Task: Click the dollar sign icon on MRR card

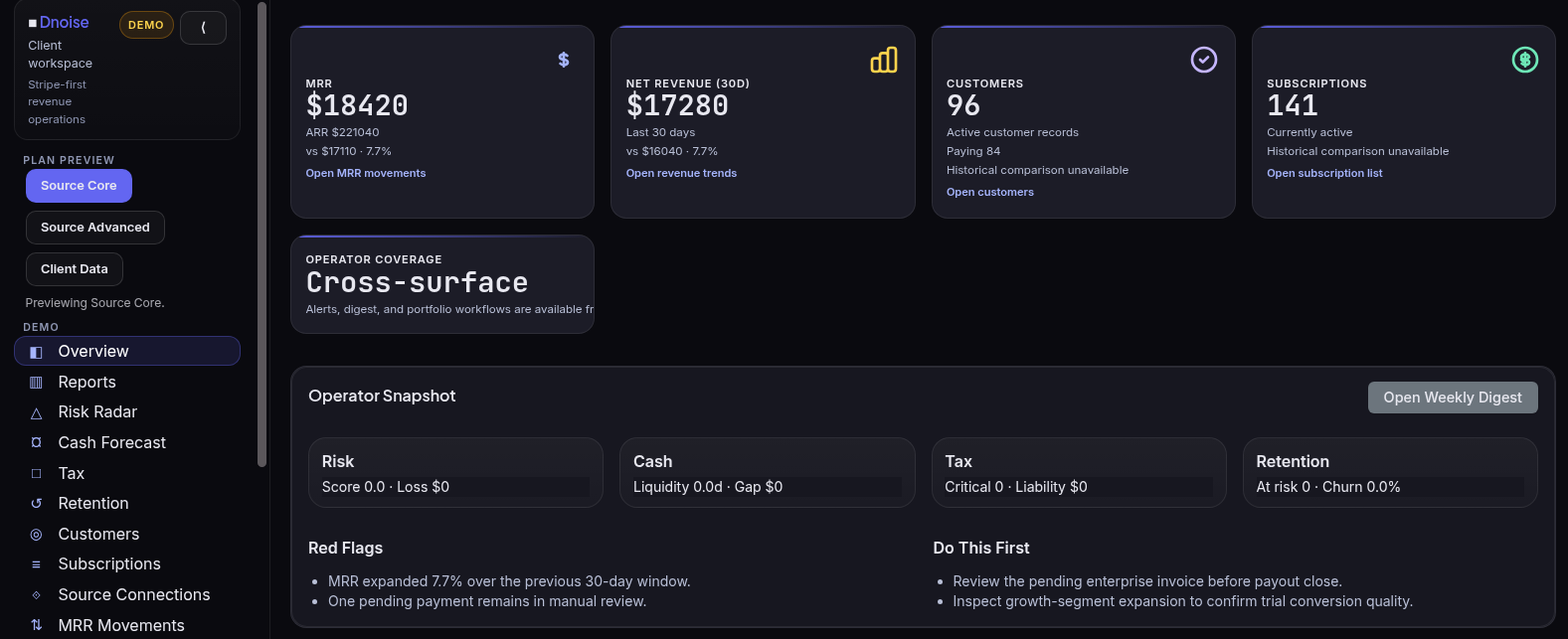Action: 564,60
